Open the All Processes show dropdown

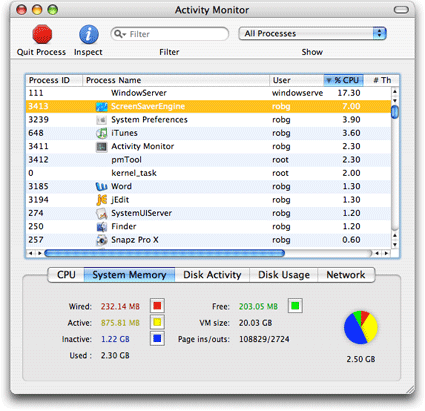(312, 34)
